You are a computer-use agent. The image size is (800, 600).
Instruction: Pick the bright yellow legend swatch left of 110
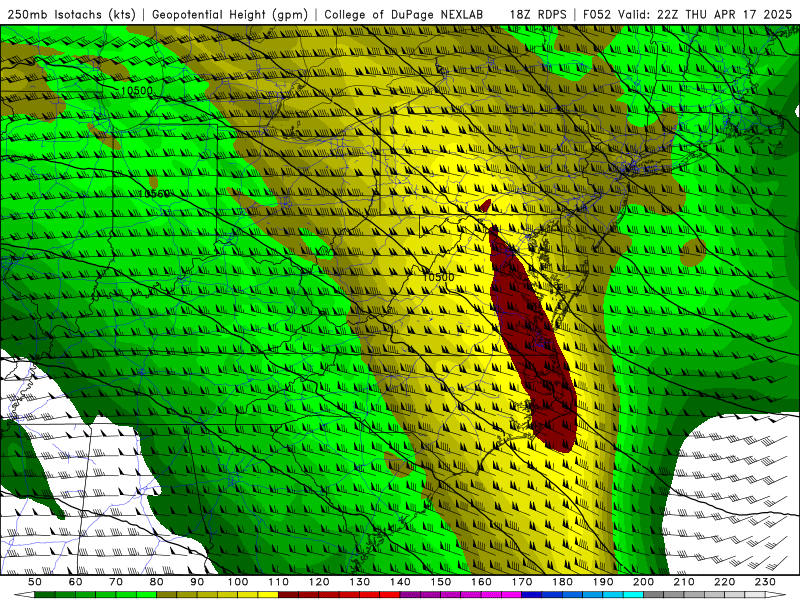coord(268,595)
